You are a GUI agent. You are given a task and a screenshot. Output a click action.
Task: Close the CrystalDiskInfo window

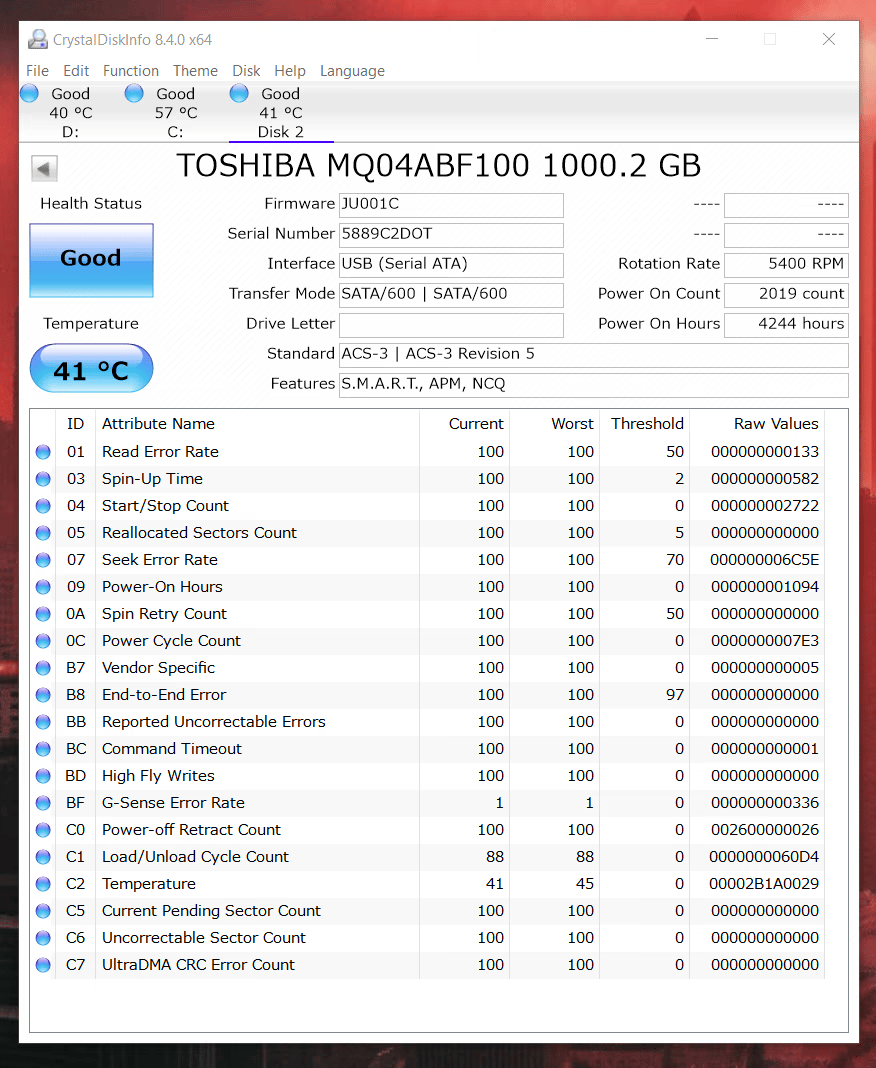[828, 39]
